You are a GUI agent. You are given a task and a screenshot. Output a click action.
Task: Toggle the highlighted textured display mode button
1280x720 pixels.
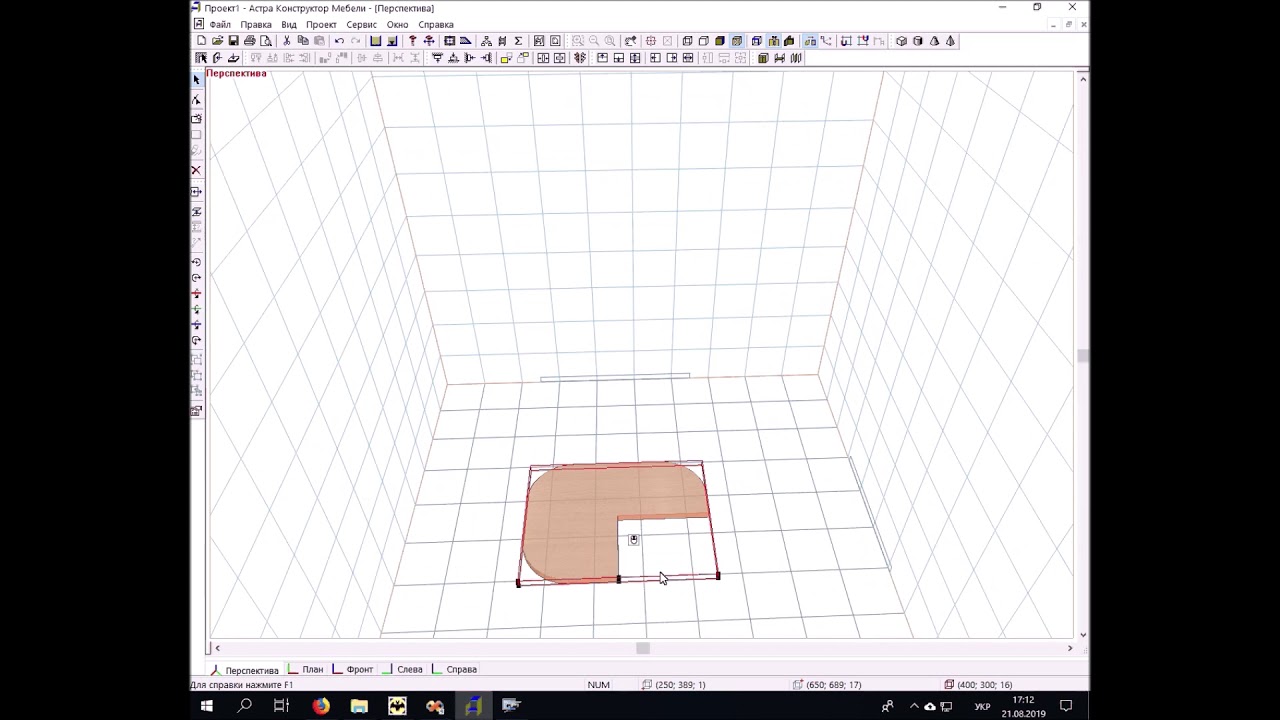(x=737, y=41)
